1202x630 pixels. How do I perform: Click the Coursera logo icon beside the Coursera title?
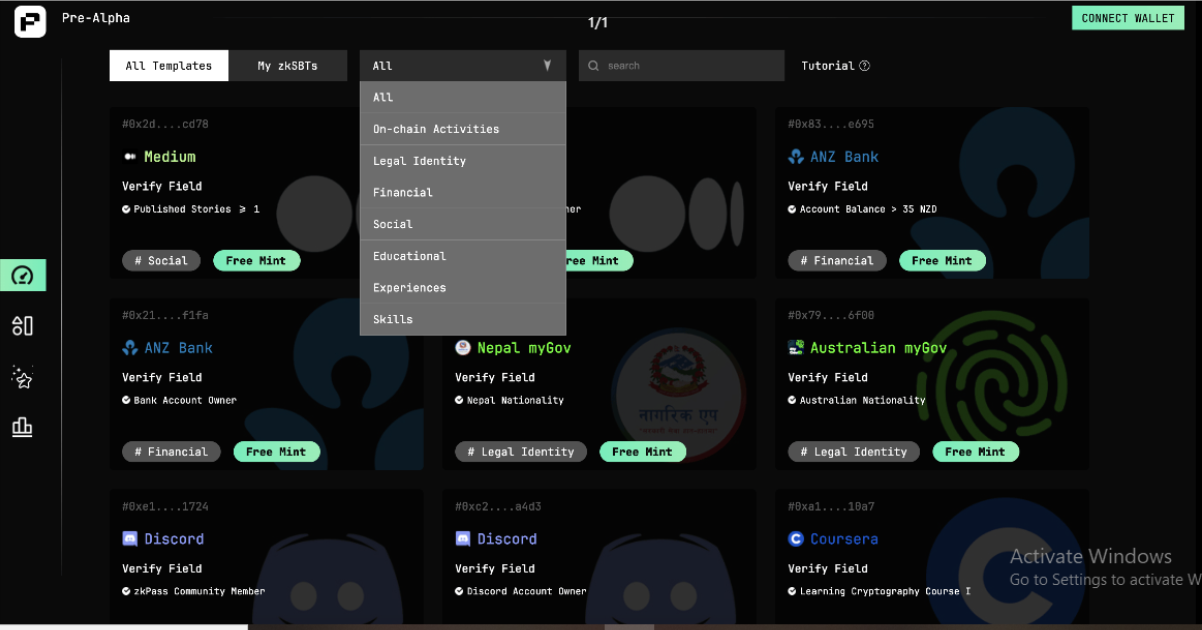(x=796, y=539)
